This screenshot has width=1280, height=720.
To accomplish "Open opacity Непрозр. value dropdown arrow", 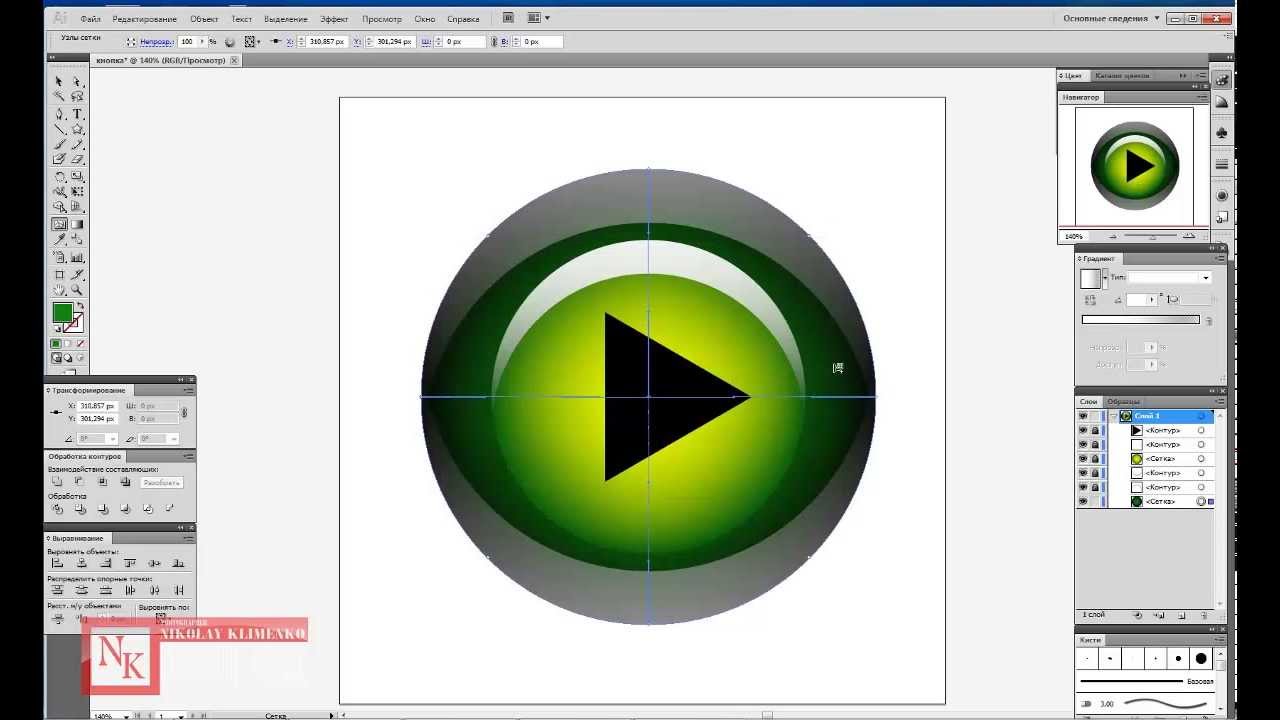I will pyautogui.click(x=202, y=42).
